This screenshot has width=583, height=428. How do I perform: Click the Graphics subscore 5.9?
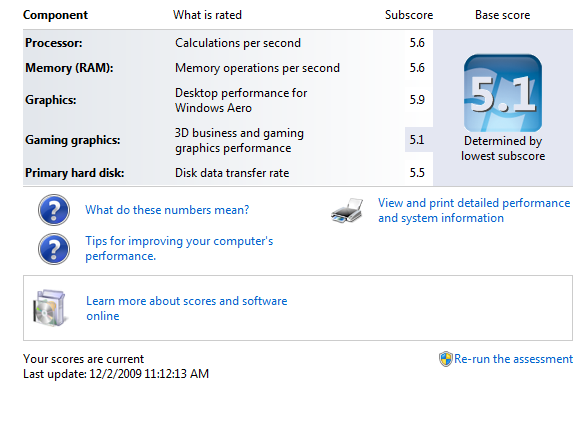(x=417, y=100)
